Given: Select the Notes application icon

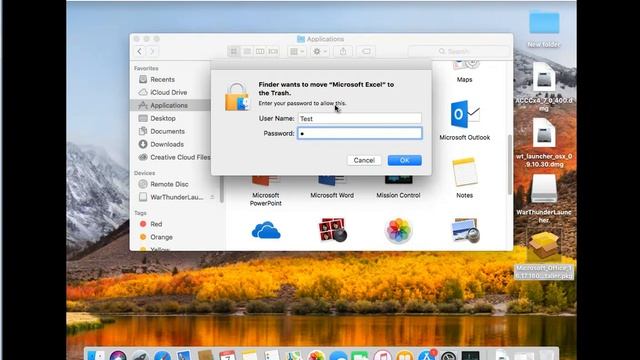Looking at the screenshot, I should [x=464, y=172].
